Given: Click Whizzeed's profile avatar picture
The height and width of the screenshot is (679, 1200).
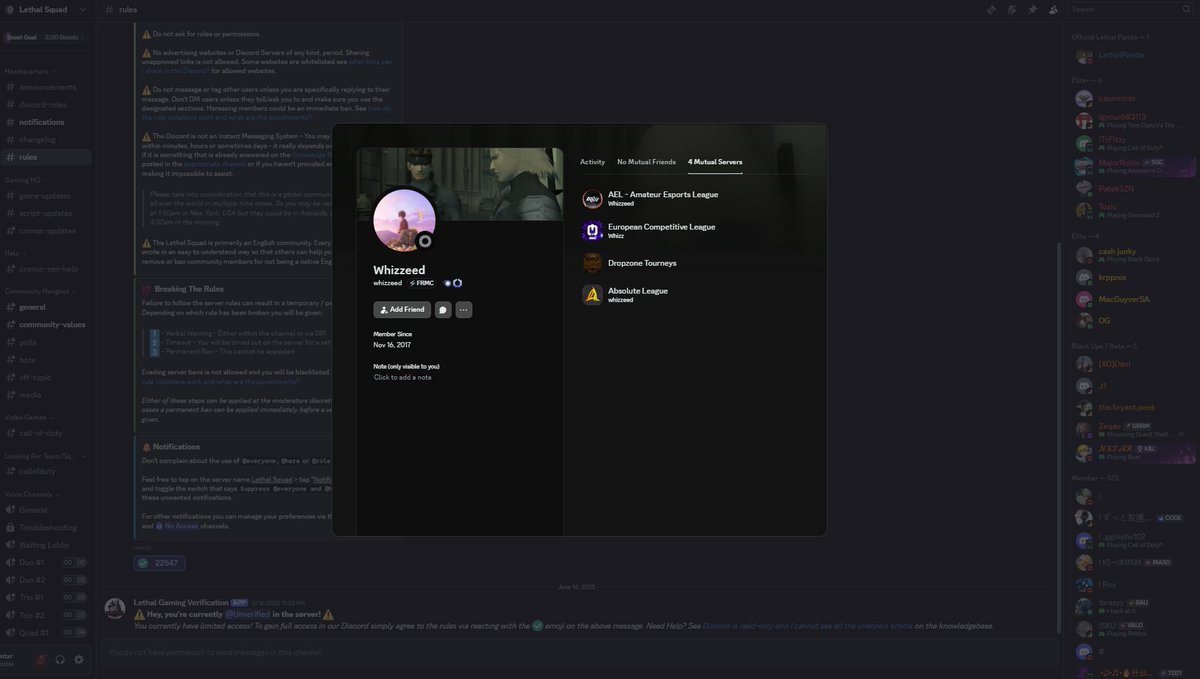Looking at the screenshot, I should (x=404, y=221).
